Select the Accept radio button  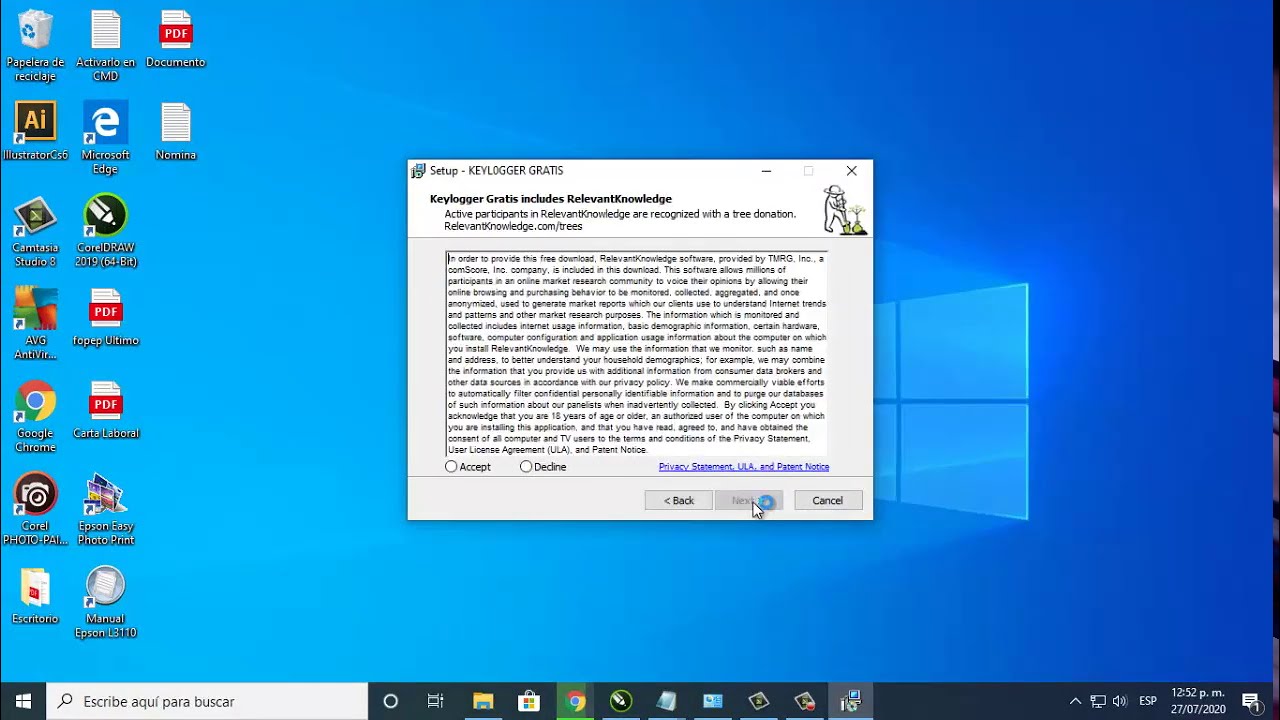click(x=452, y=467)
